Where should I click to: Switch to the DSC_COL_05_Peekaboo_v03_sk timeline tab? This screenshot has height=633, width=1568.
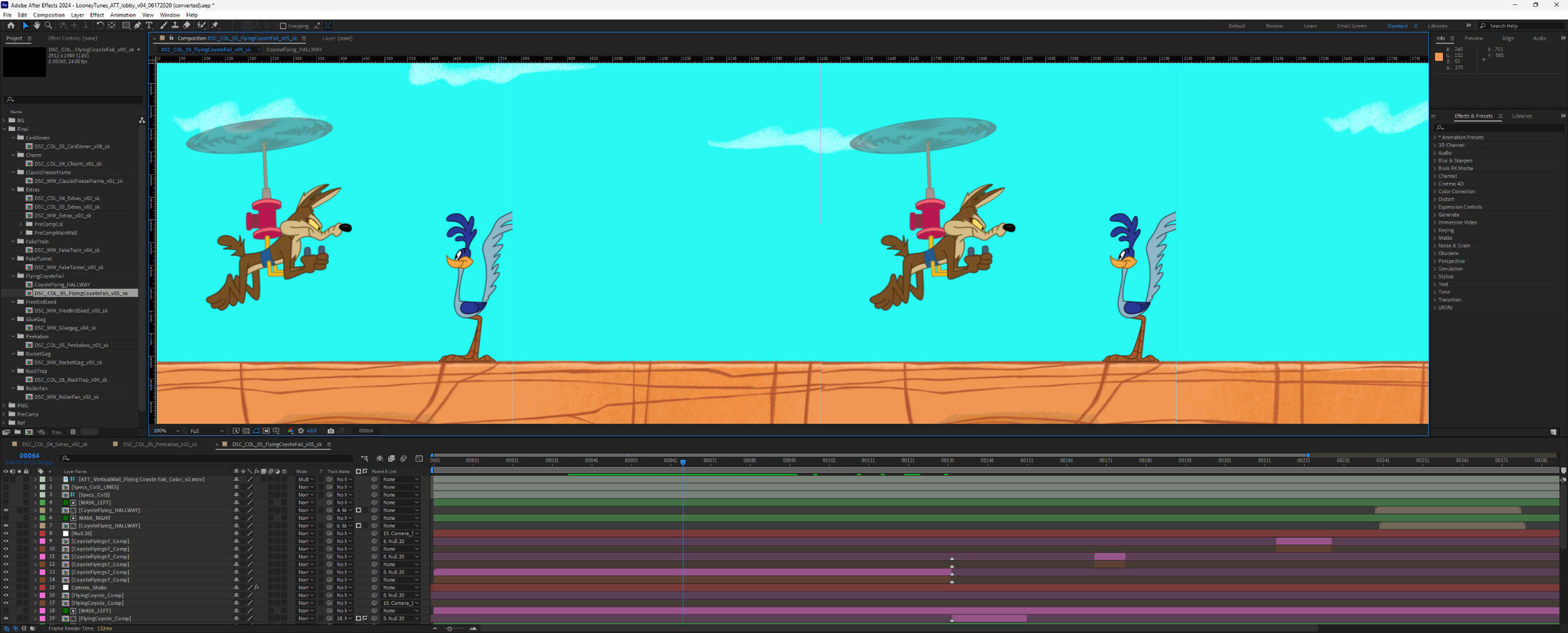coord(160,445)
